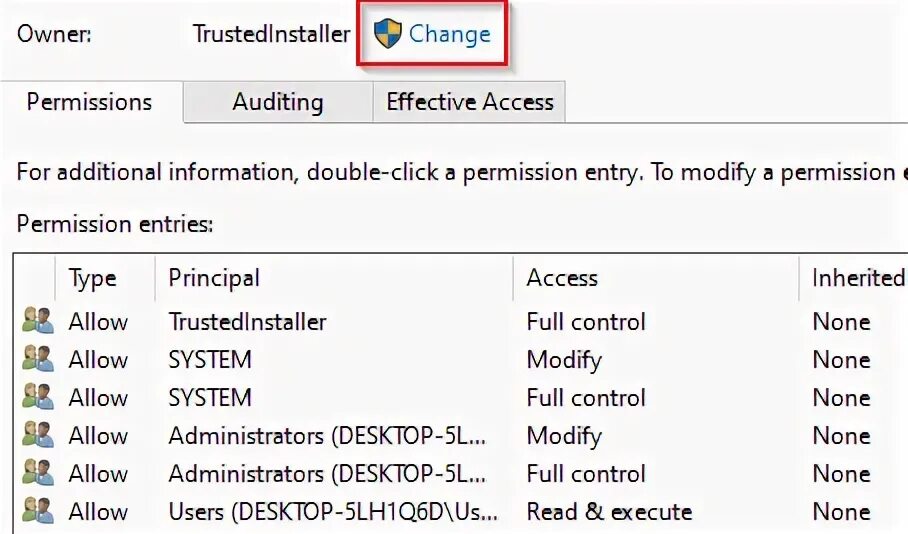
Task: Select the SYSTEM row with Modify access
Action: tap(461, 360)
